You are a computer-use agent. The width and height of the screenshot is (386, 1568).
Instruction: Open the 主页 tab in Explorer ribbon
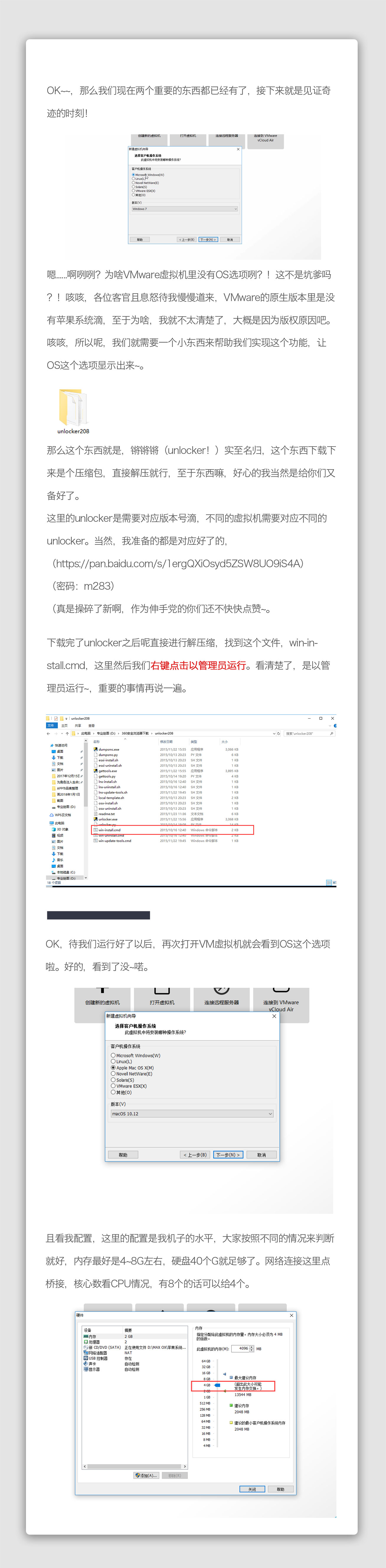[x=65, y=725]
